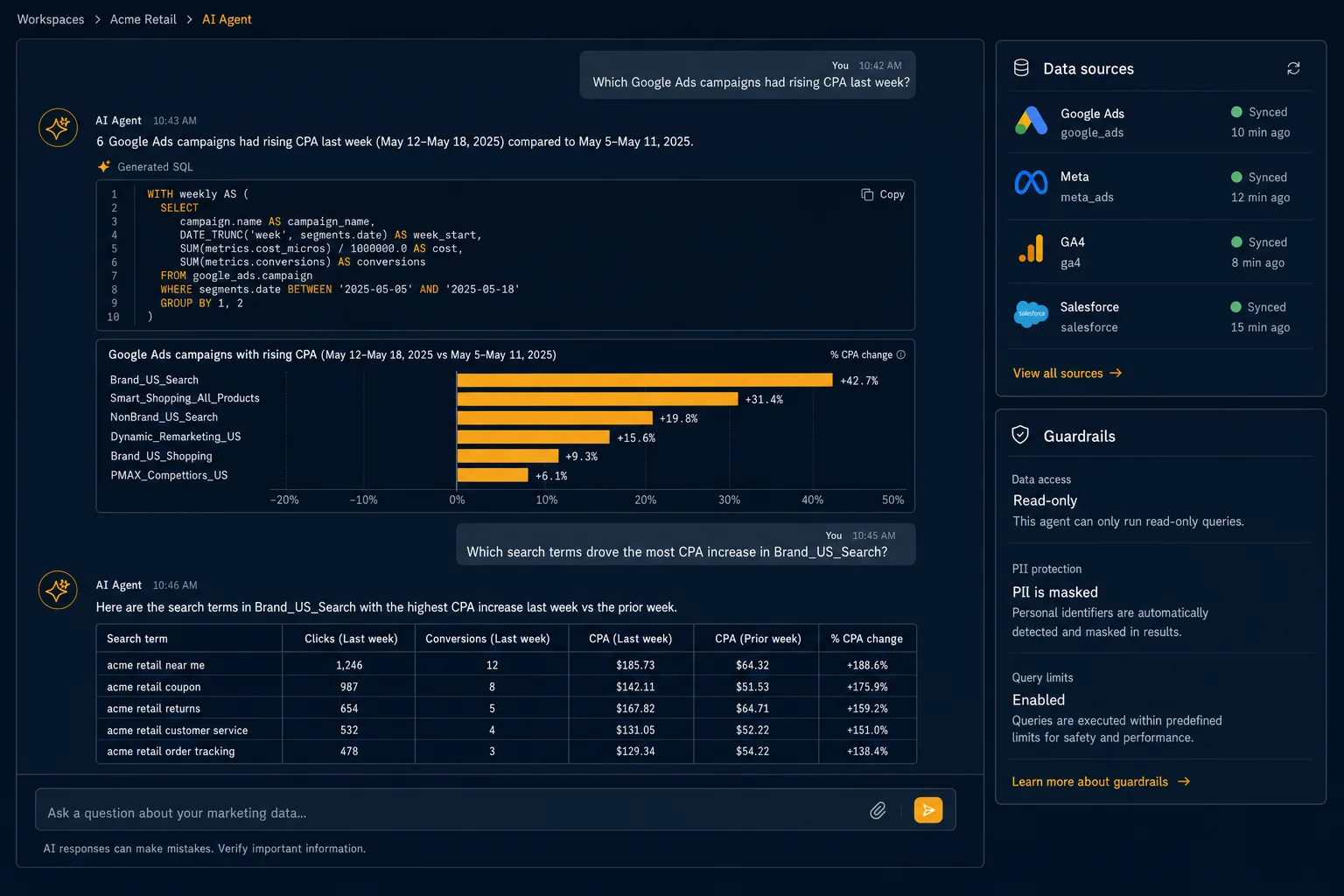Click the +188.6% CPA change value
This screenshot has height=896, width=1344.
867,665
